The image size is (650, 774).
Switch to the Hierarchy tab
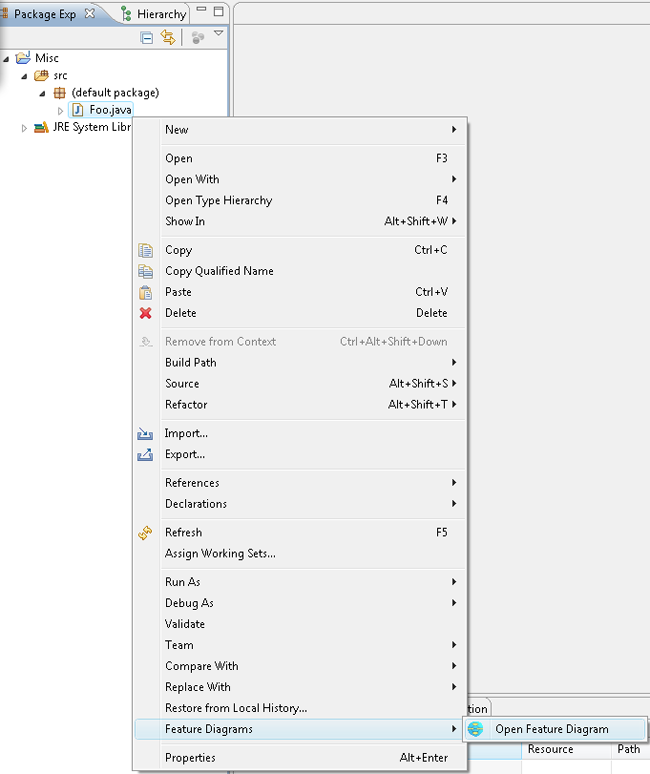point(155,14)
